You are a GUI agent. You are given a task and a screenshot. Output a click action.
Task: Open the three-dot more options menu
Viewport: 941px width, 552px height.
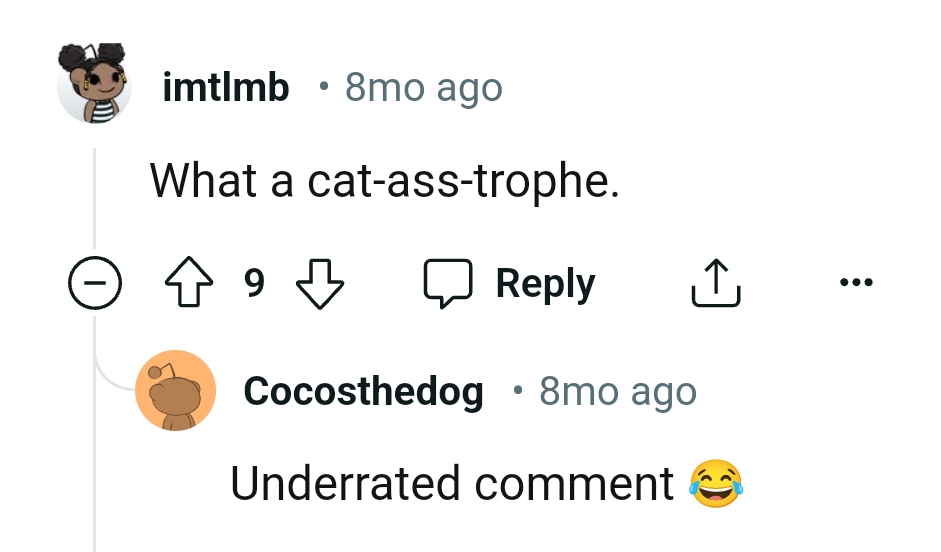[856, 284]
